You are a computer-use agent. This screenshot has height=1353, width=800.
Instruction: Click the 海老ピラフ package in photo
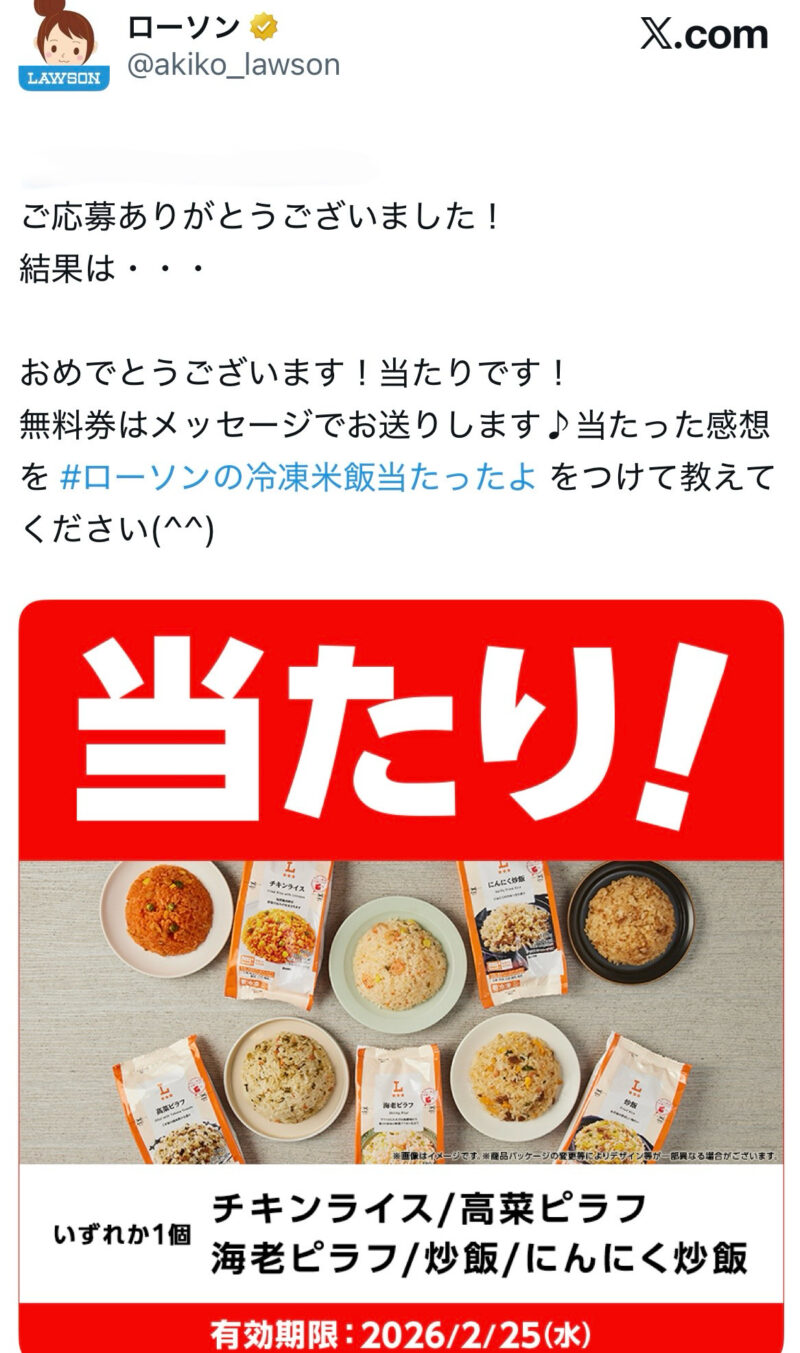pos(399,1105)
